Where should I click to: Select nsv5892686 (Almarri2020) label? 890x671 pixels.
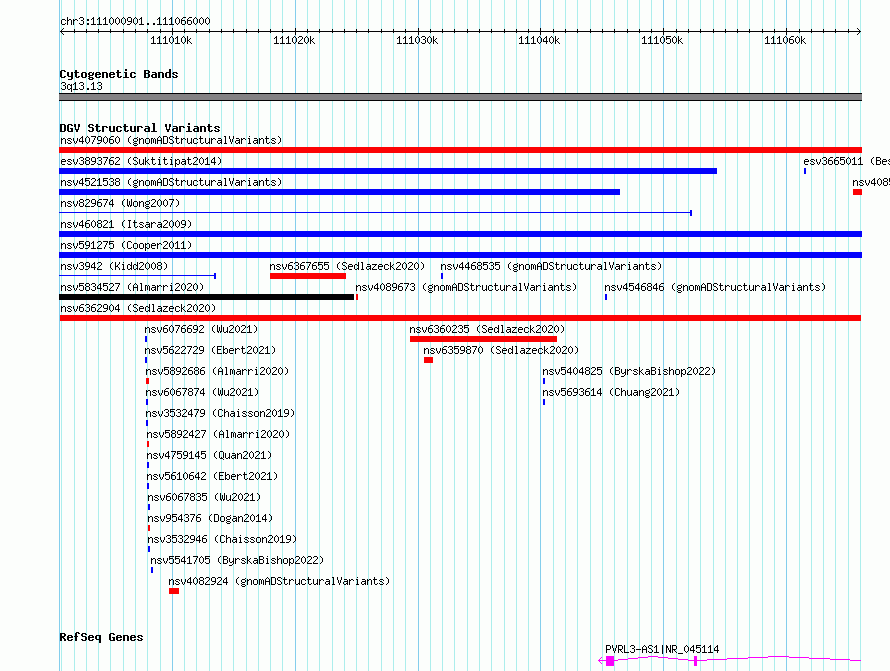(x=217, y=371)
